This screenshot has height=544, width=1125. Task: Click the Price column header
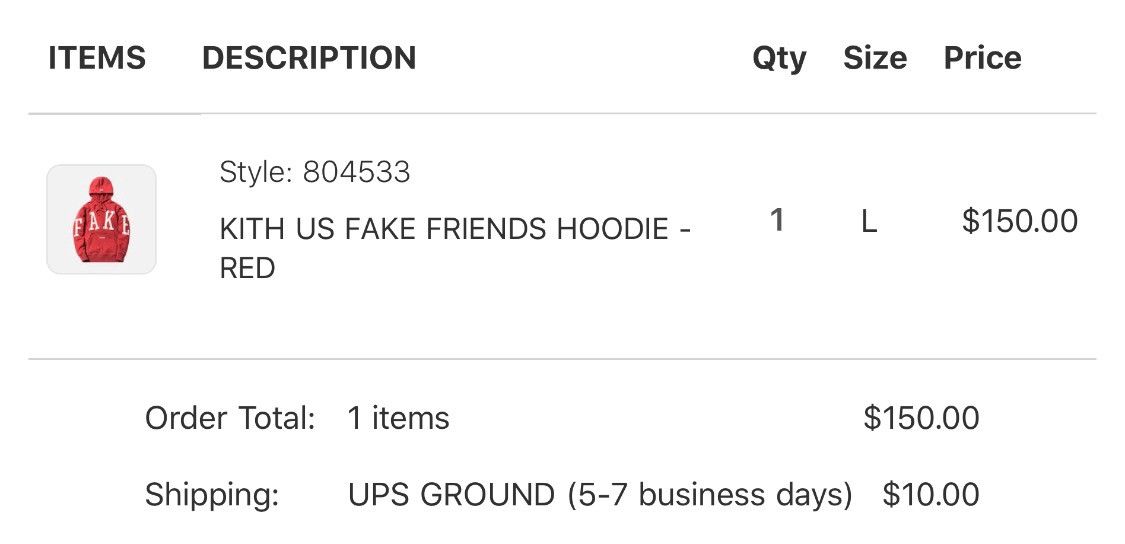(982, 58)
